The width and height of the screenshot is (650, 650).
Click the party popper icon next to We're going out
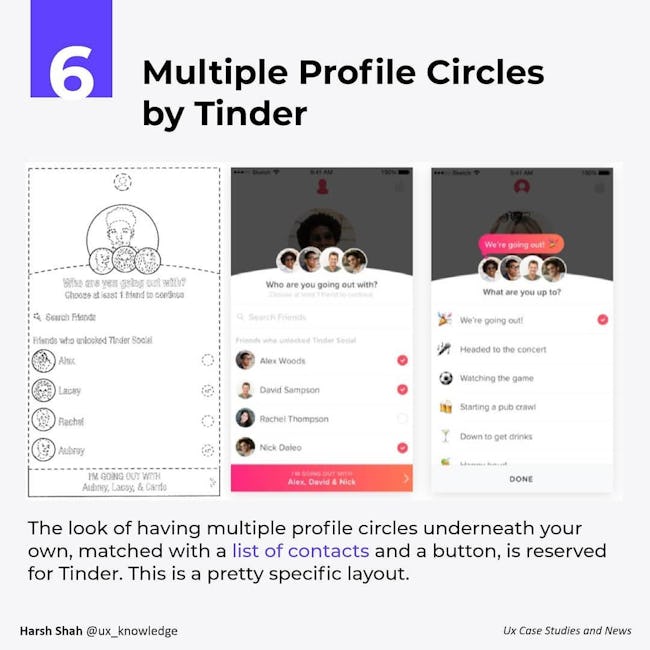(445, 320)
